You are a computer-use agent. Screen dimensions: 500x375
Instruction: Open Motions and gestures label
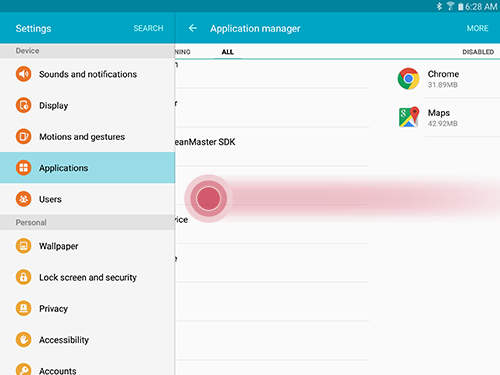(82, 137)
